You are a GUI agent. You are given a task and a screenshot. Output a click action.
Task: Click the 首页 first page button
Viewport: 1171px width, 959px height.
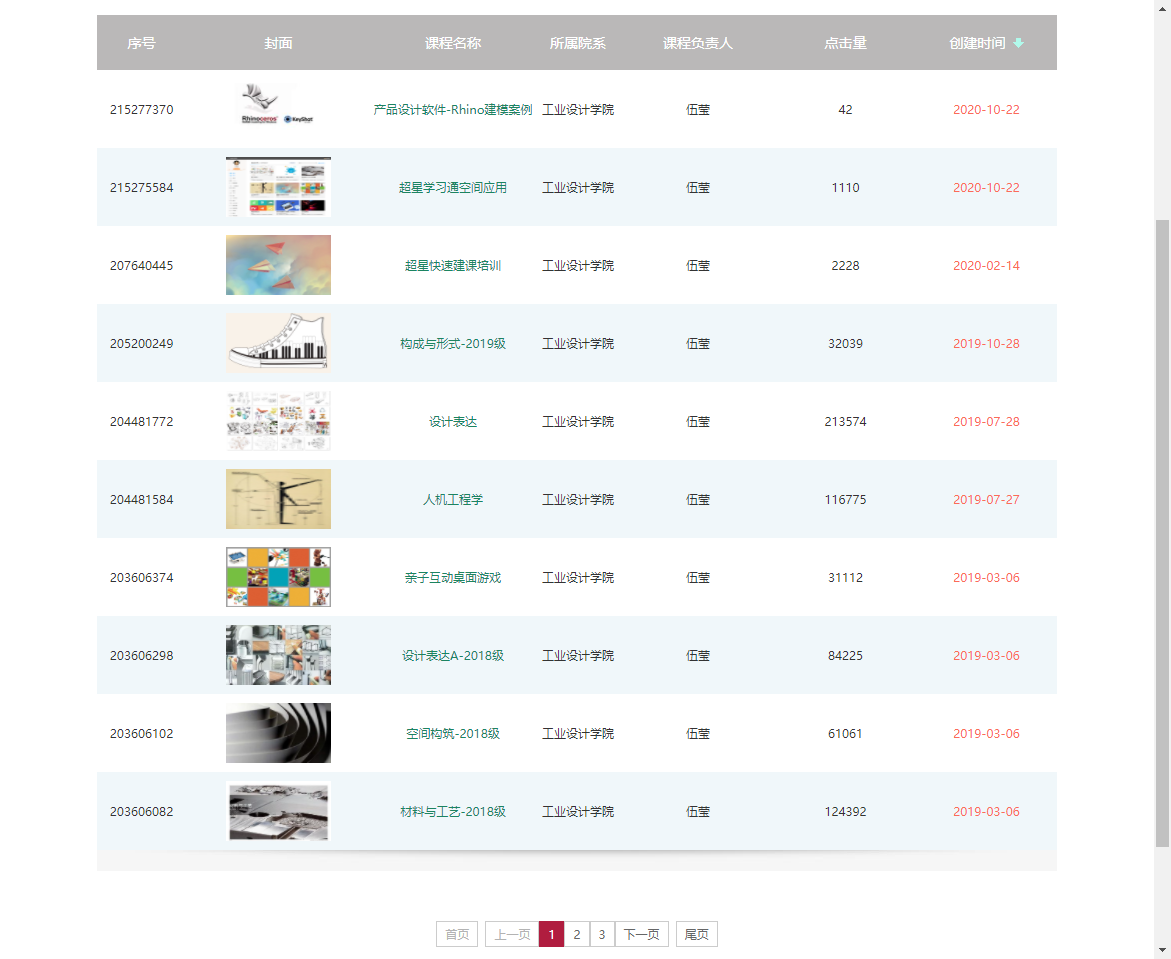click(457, 934)
